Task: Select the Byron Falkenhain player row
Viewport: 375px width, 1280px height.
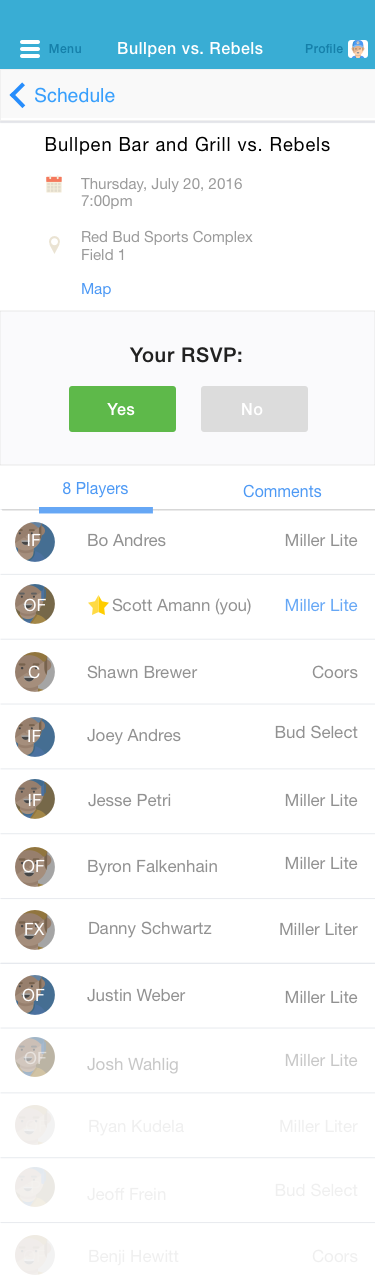Action: [x=187, y=866]
